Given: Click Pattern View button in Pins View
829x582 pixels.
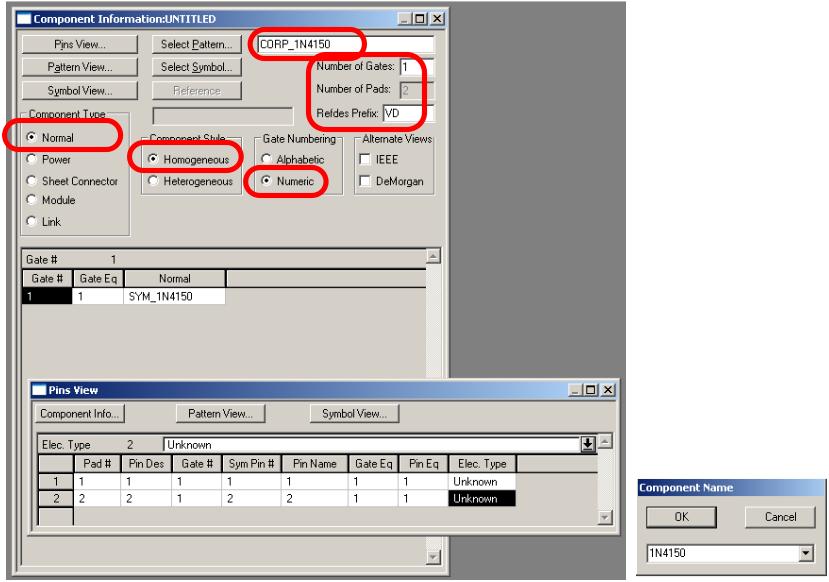Looking at the screenshot, I should (220, 413).
